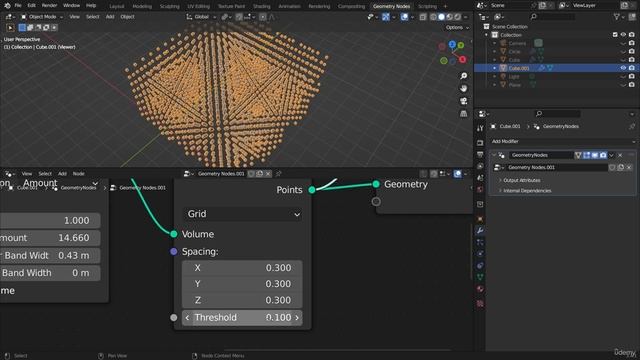Enable rendered viewport shading mode
This screenshot has height=360, width=640.
click(x=458, y=17)
